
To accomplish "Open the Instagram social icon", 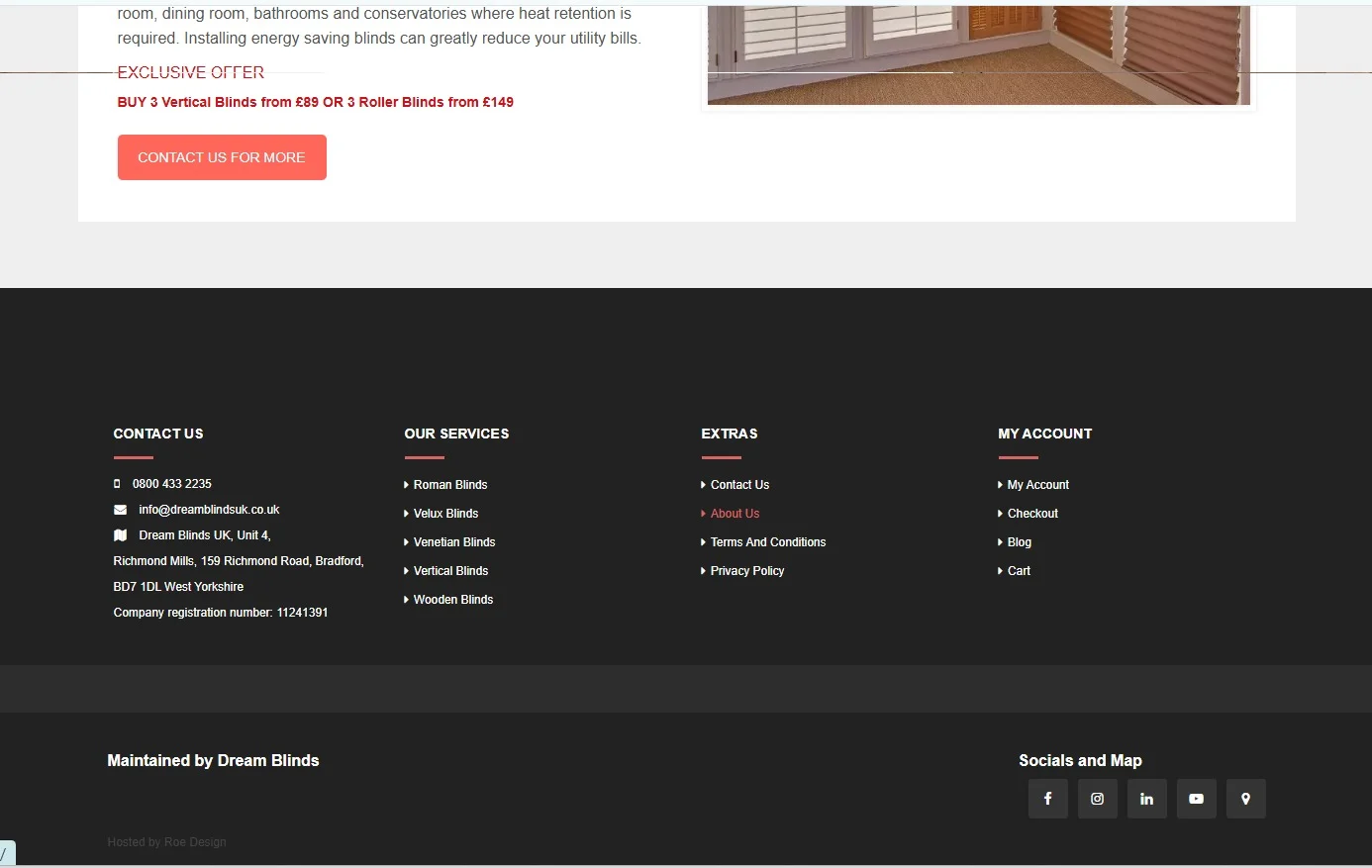I will (x=1097, y=799).
